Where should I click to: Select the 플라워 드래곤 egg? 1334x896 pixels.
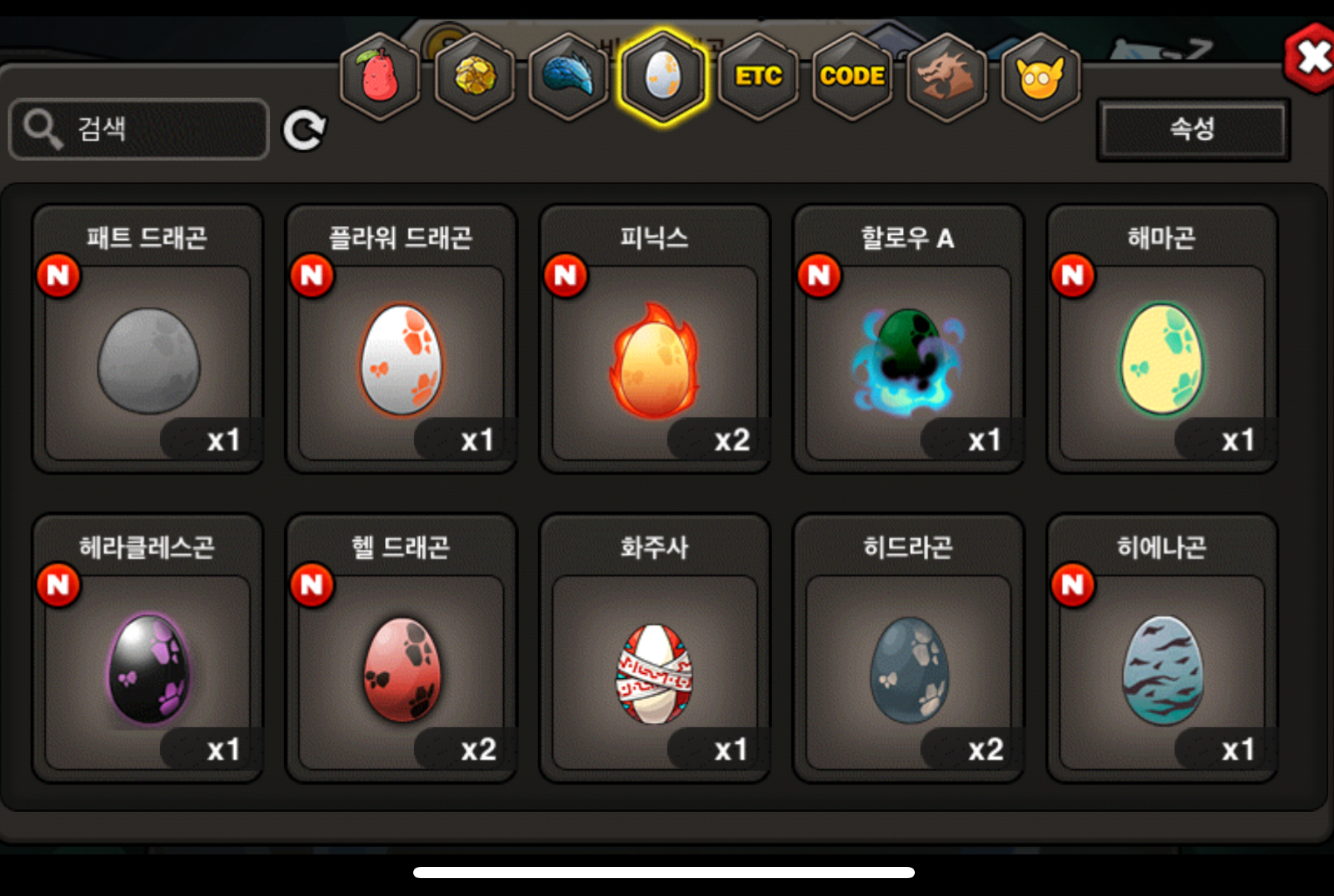click(x=401, y=340)
